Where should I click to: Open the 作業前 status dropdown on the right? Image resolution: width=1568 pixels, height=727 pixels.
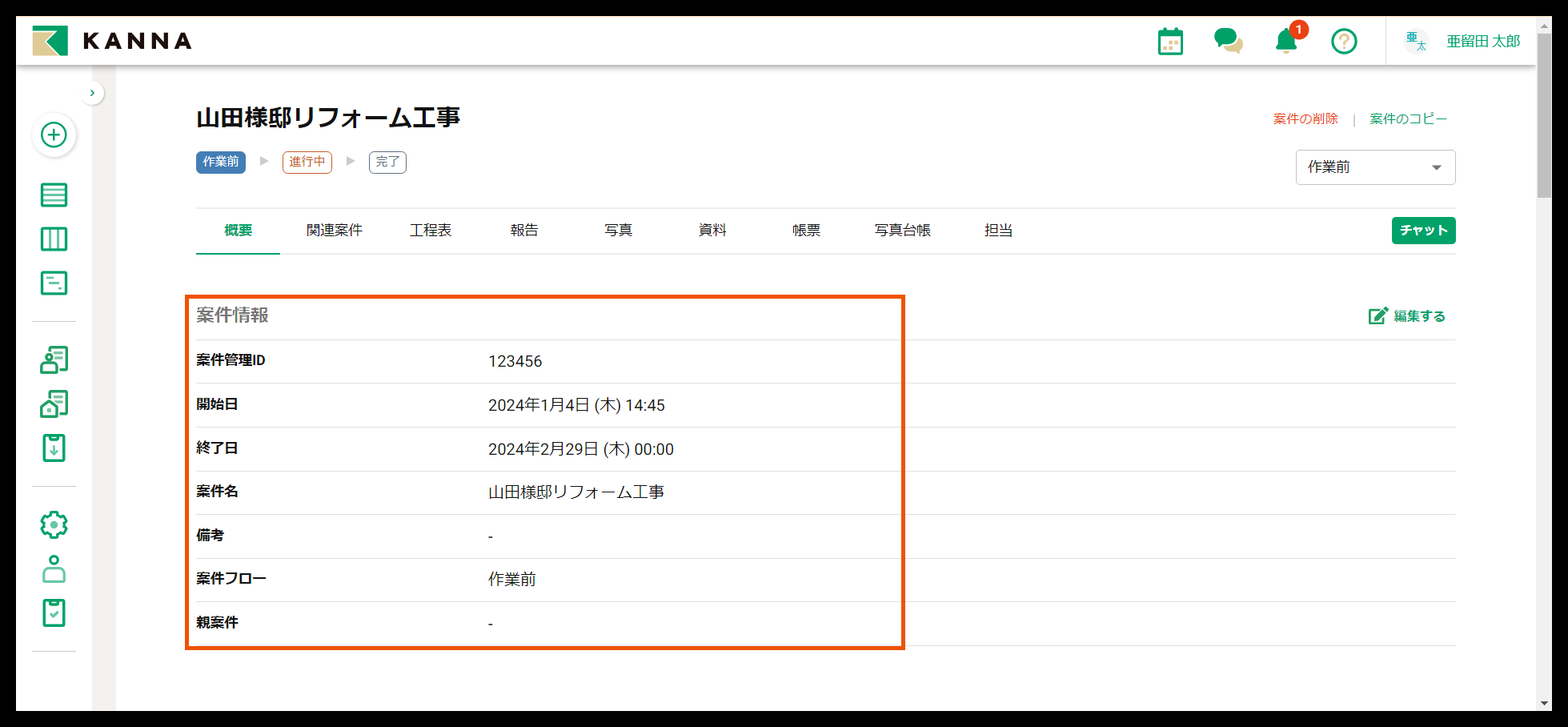pos(1375,167)
